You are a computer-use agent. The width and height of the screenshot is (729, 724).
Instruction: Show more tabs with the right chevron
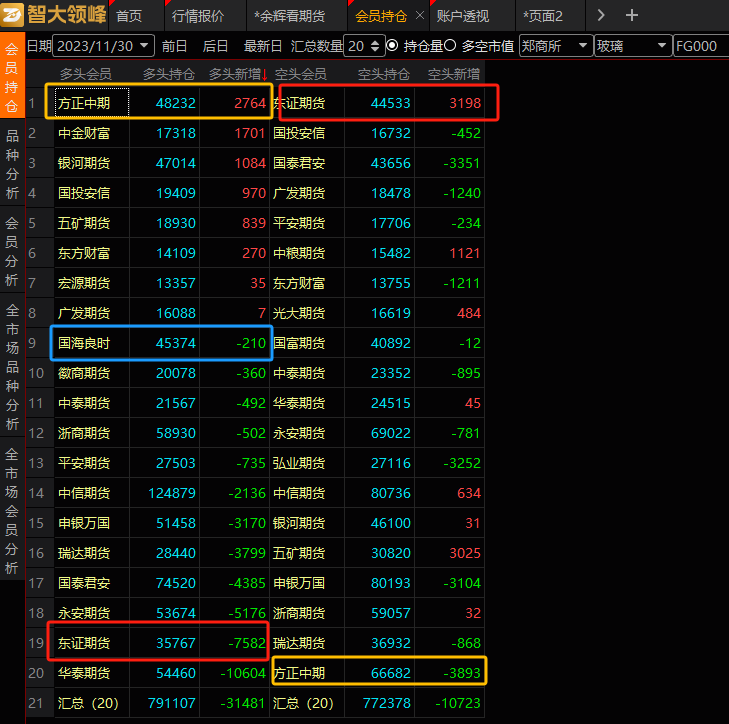601,15
